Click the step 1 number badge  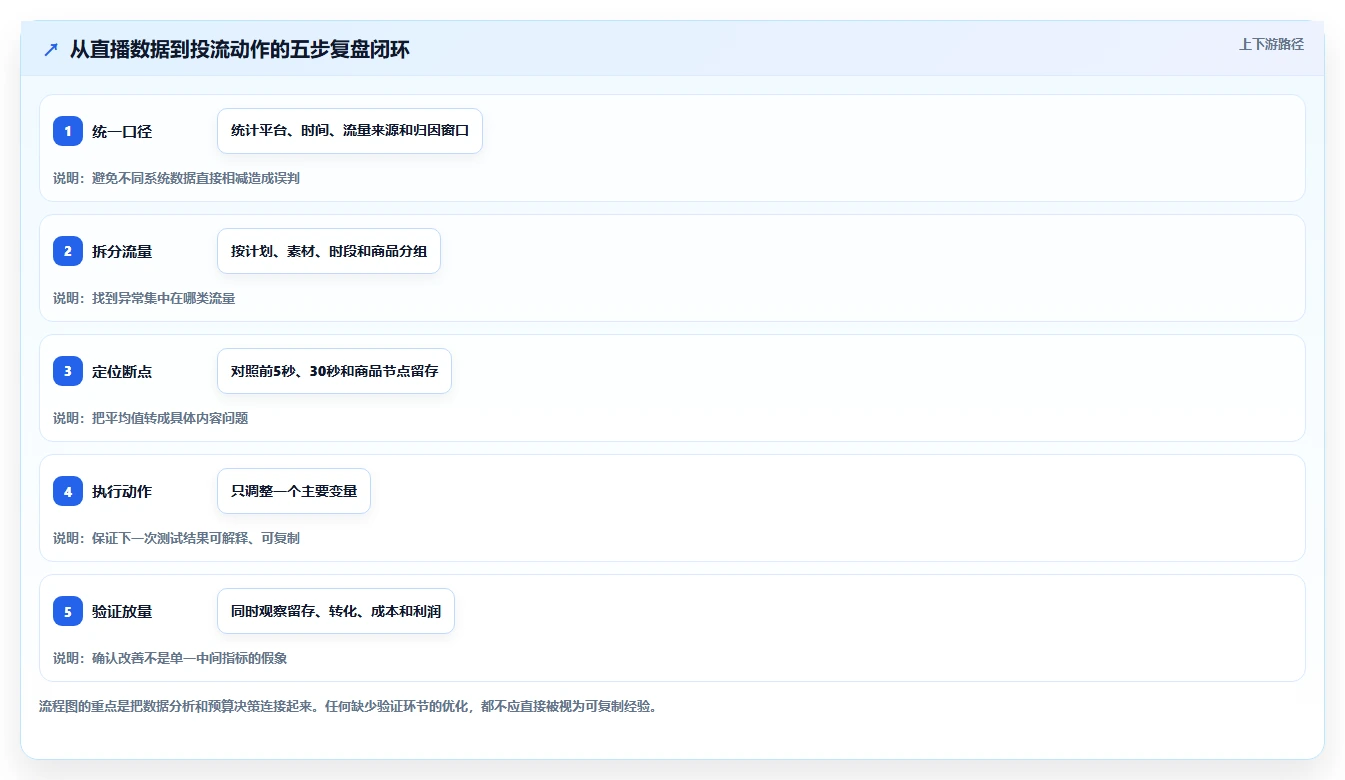pyautogui.click(x=68, y=131)
